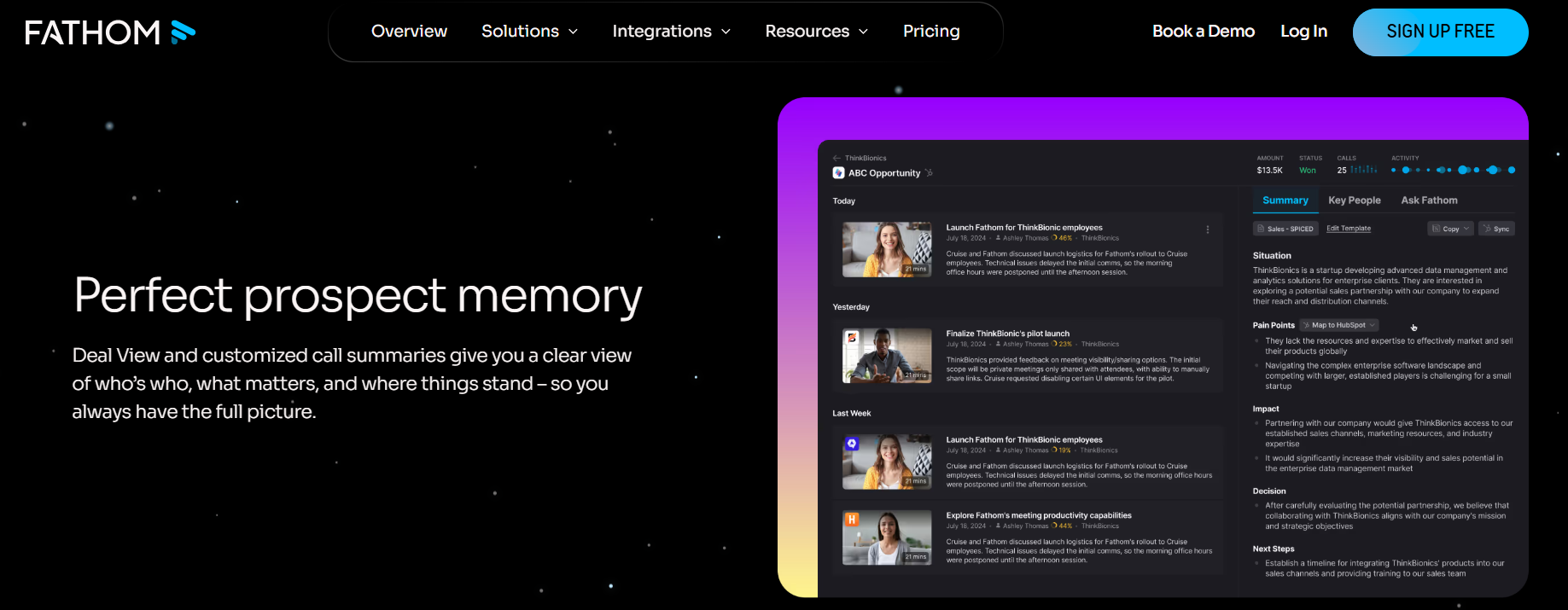Click the Perfect prospect memory headline
The image size is (1568, 610).
[x=358, y=296]
